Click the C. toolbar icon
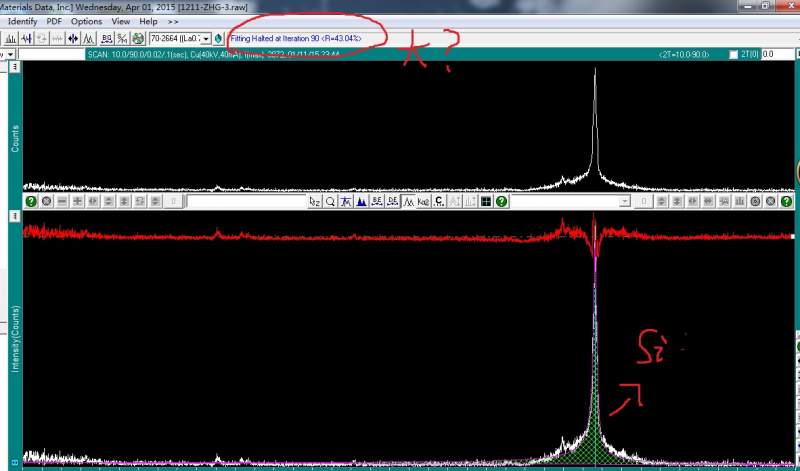The image size is (800, 471). (x=439, y=202)
